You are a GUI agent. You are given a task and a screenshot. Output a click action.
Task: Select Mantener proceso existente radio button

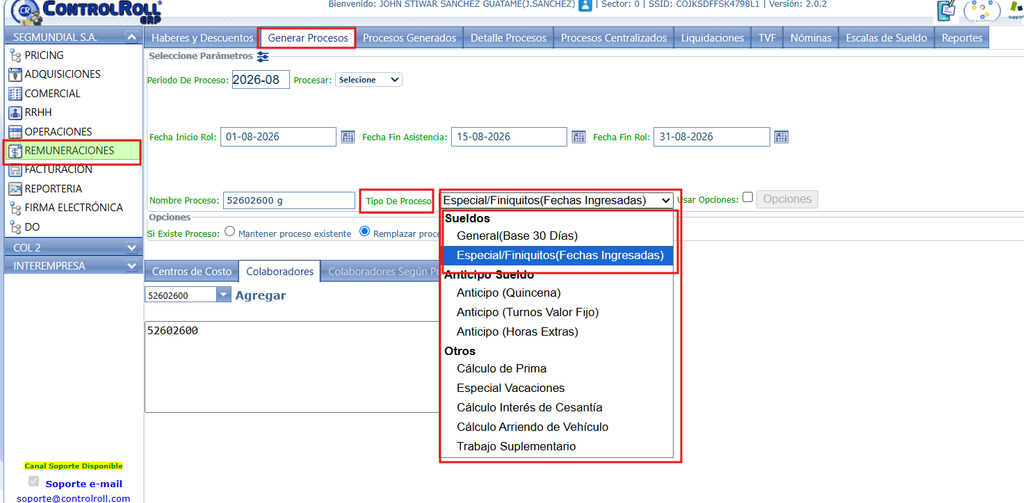[x=229, y=231]
